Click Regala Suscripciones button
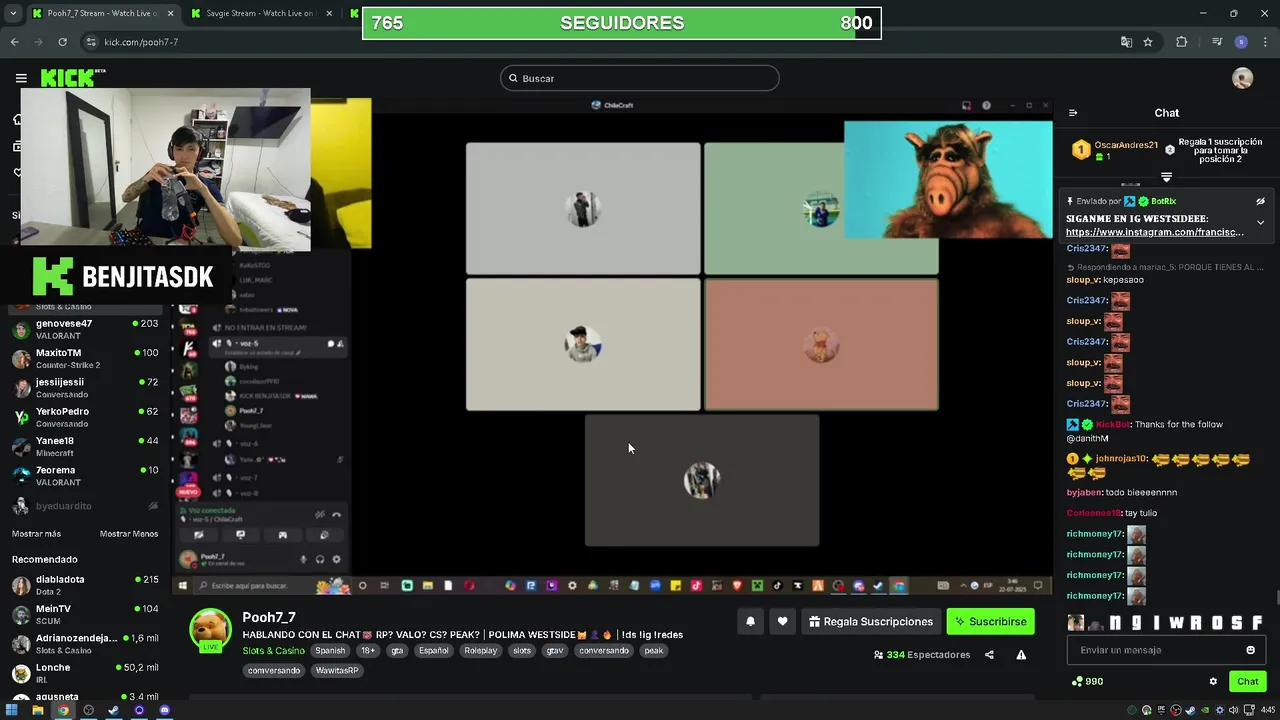Viewport: 1280px width, 720px height. coord(871,621)
